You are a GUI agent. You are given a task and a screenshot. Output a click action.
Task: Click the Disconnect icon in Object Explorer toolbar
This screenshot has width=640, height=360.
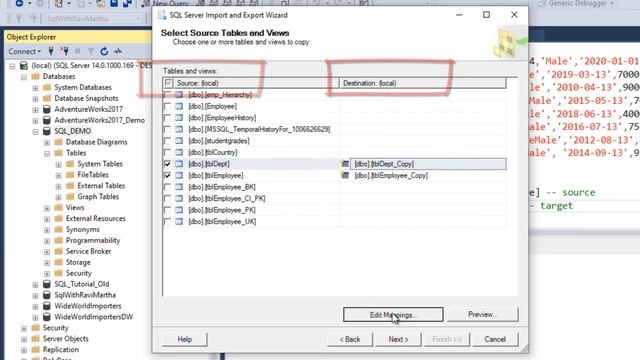point(64,51)
